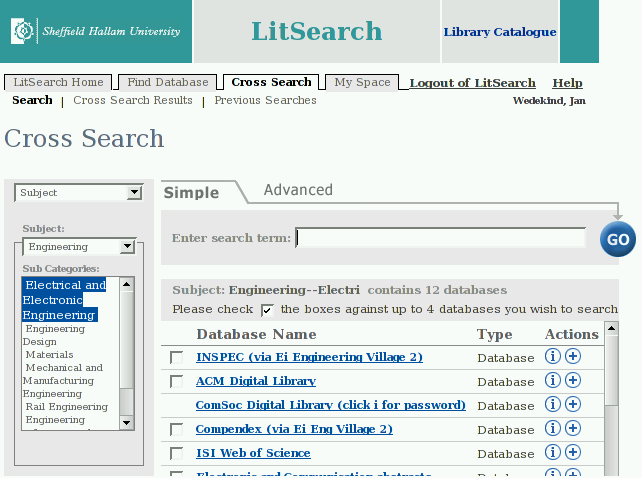Screen dimensions: 642x478
Task: Open info for INSPEC database
Action: (552, 356)
